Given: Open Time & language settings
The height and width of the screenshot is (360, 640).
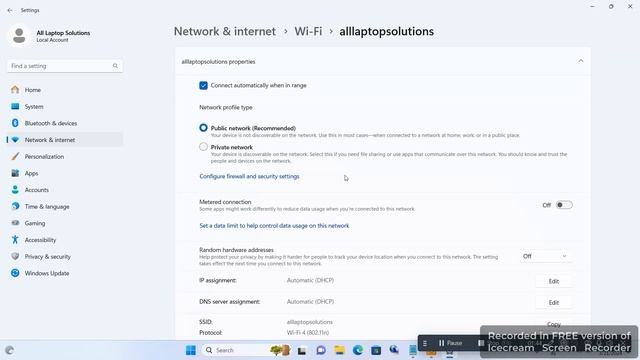Looking at the screenshot, I should (64, 207).
